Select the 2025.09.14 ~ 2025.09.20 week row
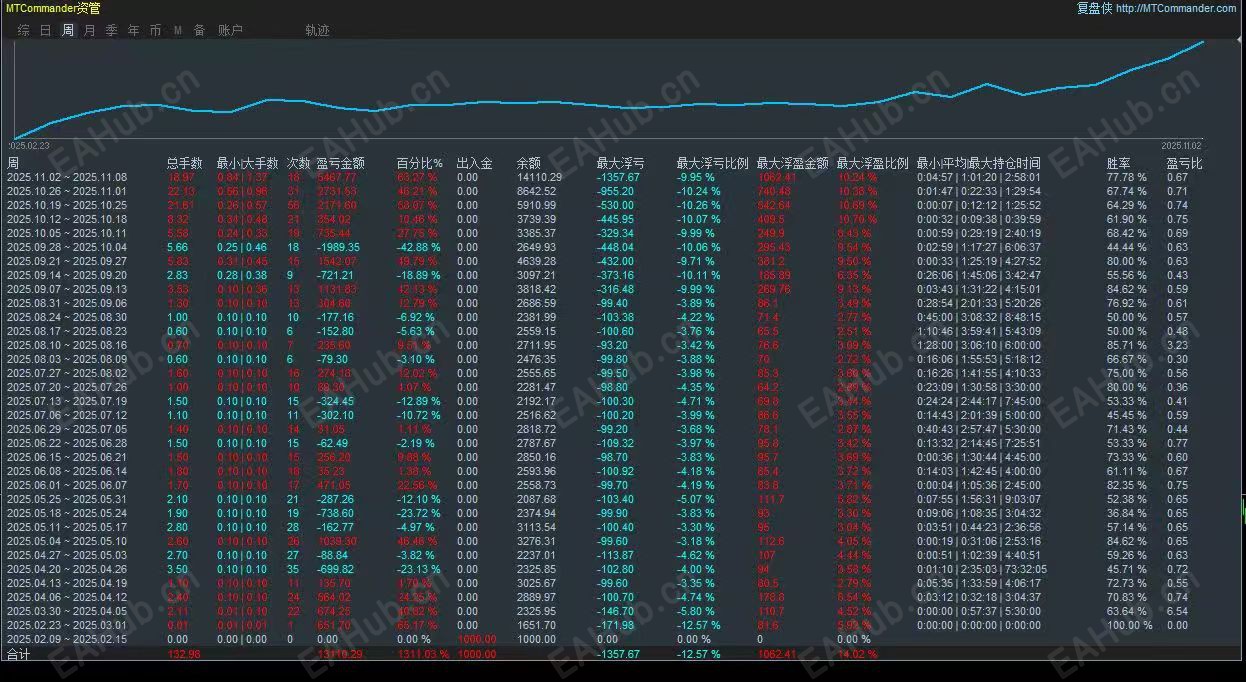 pos(623,275)
